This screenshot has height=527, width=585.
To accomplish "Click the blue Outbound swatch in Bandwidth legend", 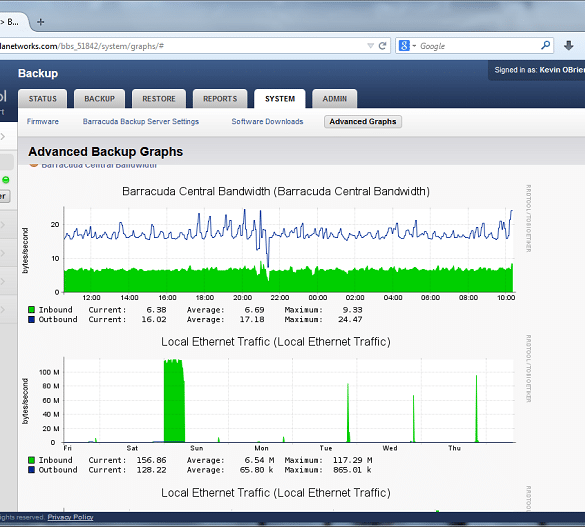I will [32, 319].
